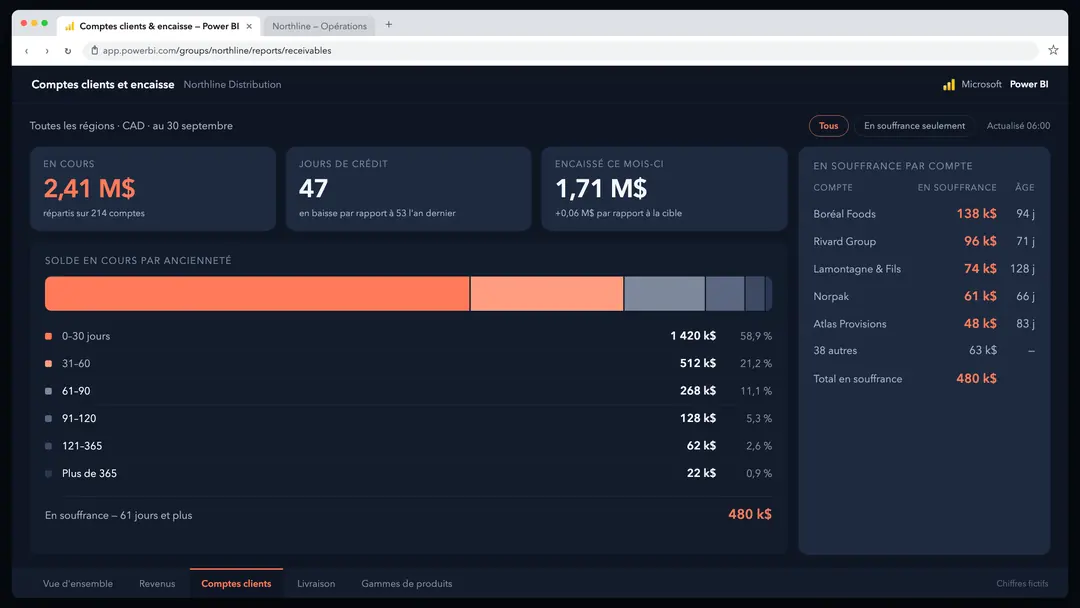Image resolution: width=1080 pixels, height=608 pixels.
Task: Click the 31-60 light orange bar segment
Action: pos(547,294)
